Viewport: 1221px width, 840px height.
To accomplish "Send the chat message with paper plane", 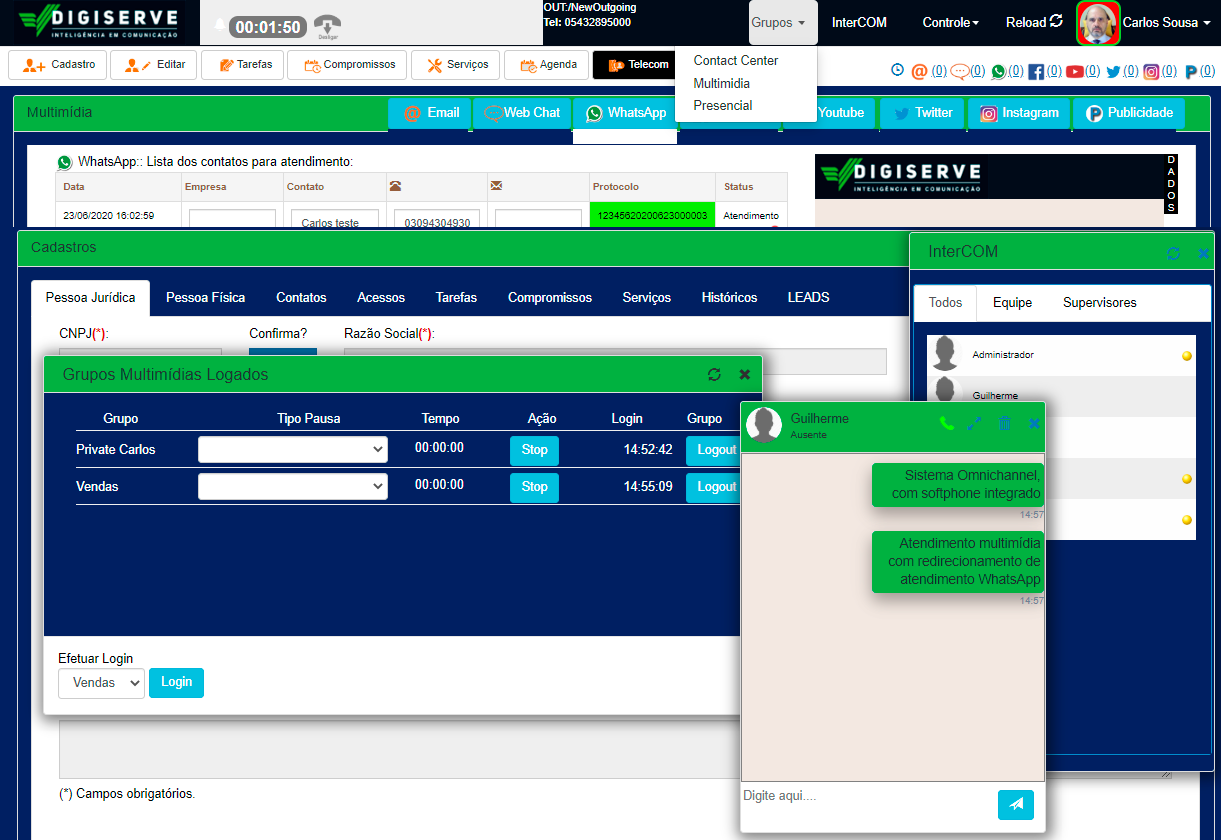I will (1015, 804).
